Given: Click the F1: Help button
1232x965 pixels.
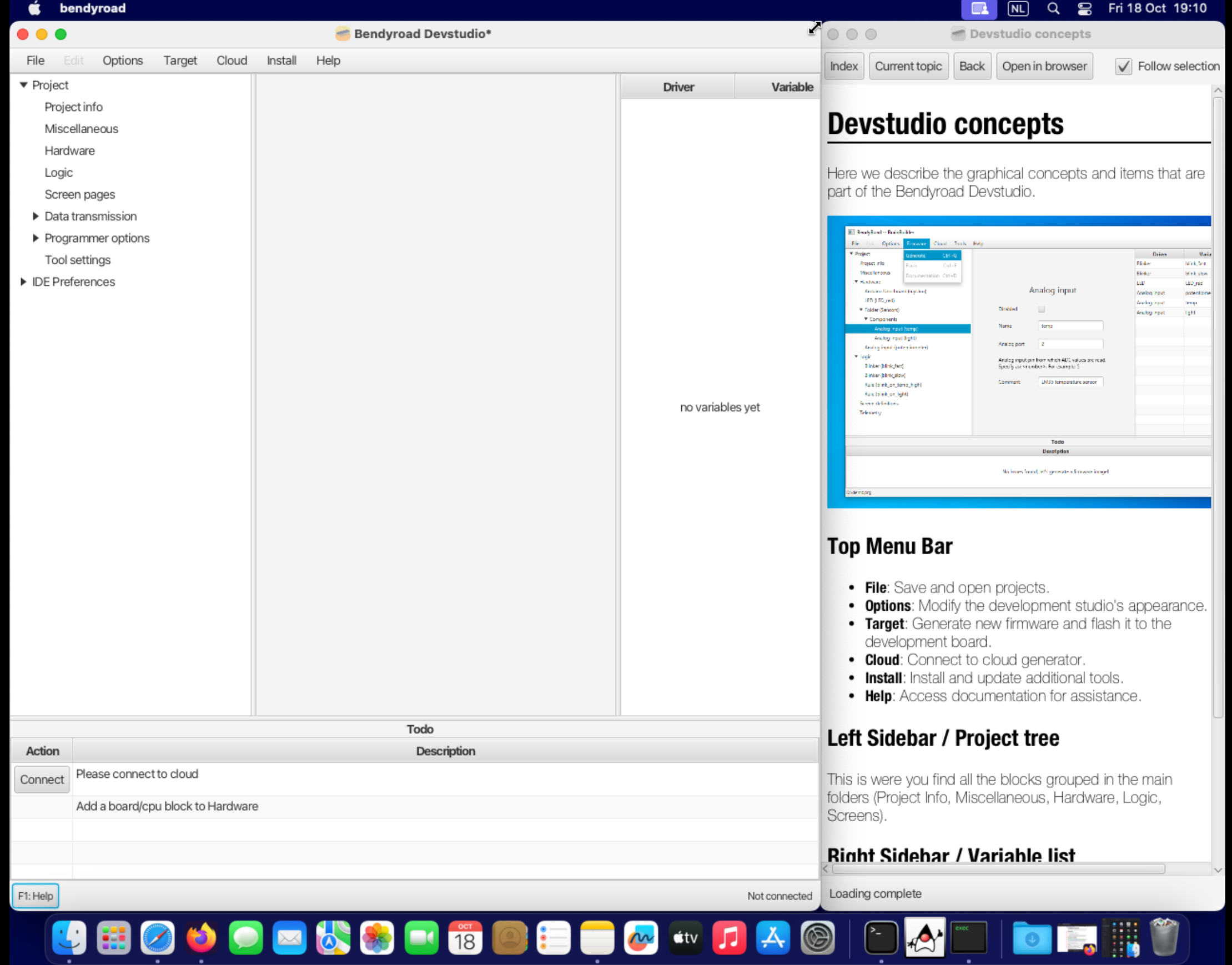Looking at the screenshot, I should [x=36, y=896].
